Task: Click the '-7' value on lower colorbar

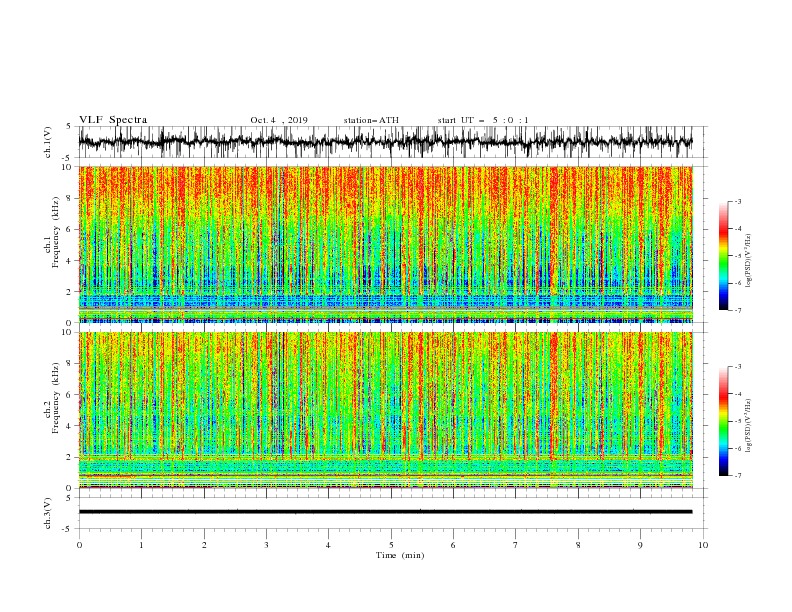Action: [737, 476]
